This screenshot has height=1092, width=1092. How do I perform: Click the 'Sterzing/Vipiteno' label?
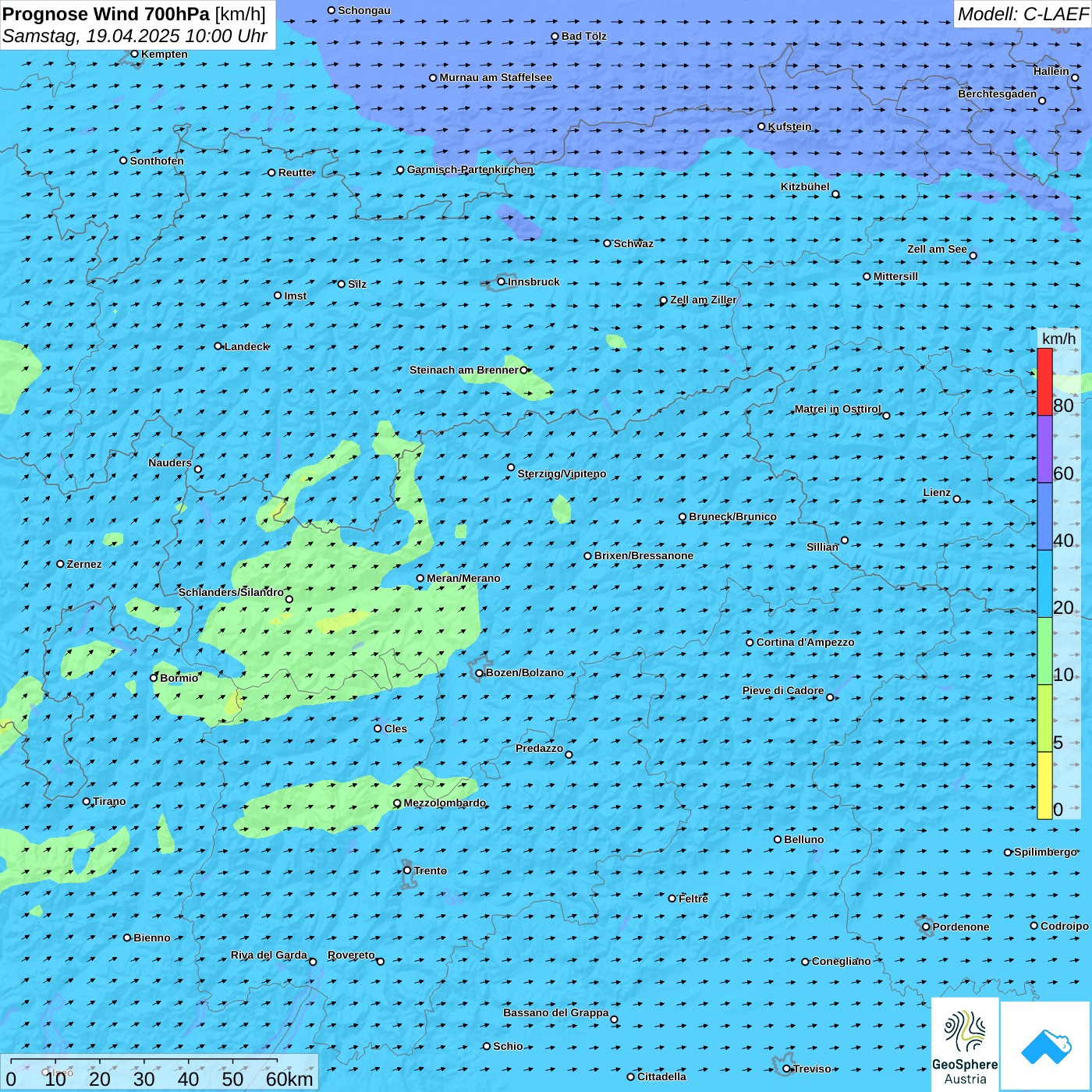tap(562, 473)
